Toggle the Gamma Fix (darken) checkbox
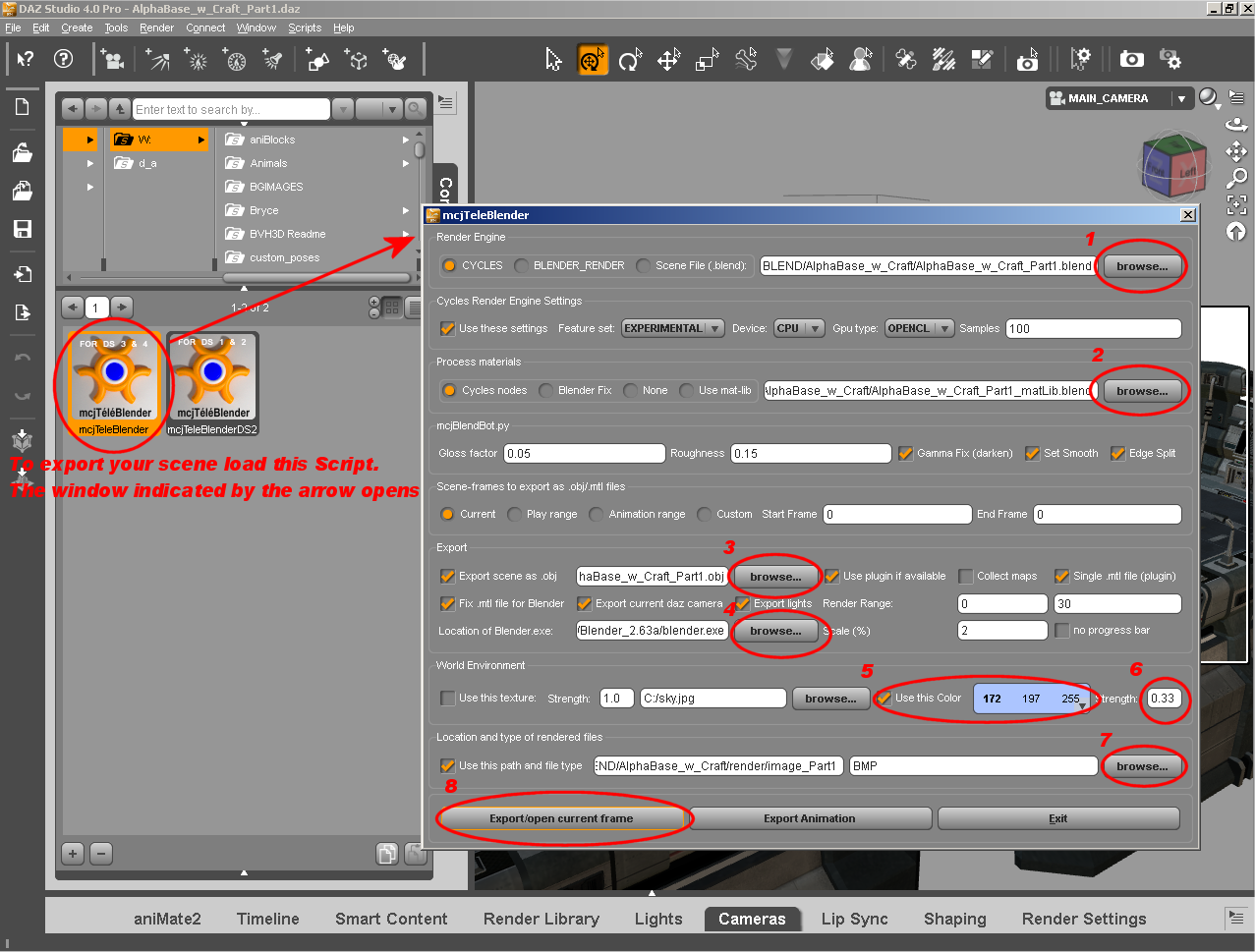 point(906,454)
